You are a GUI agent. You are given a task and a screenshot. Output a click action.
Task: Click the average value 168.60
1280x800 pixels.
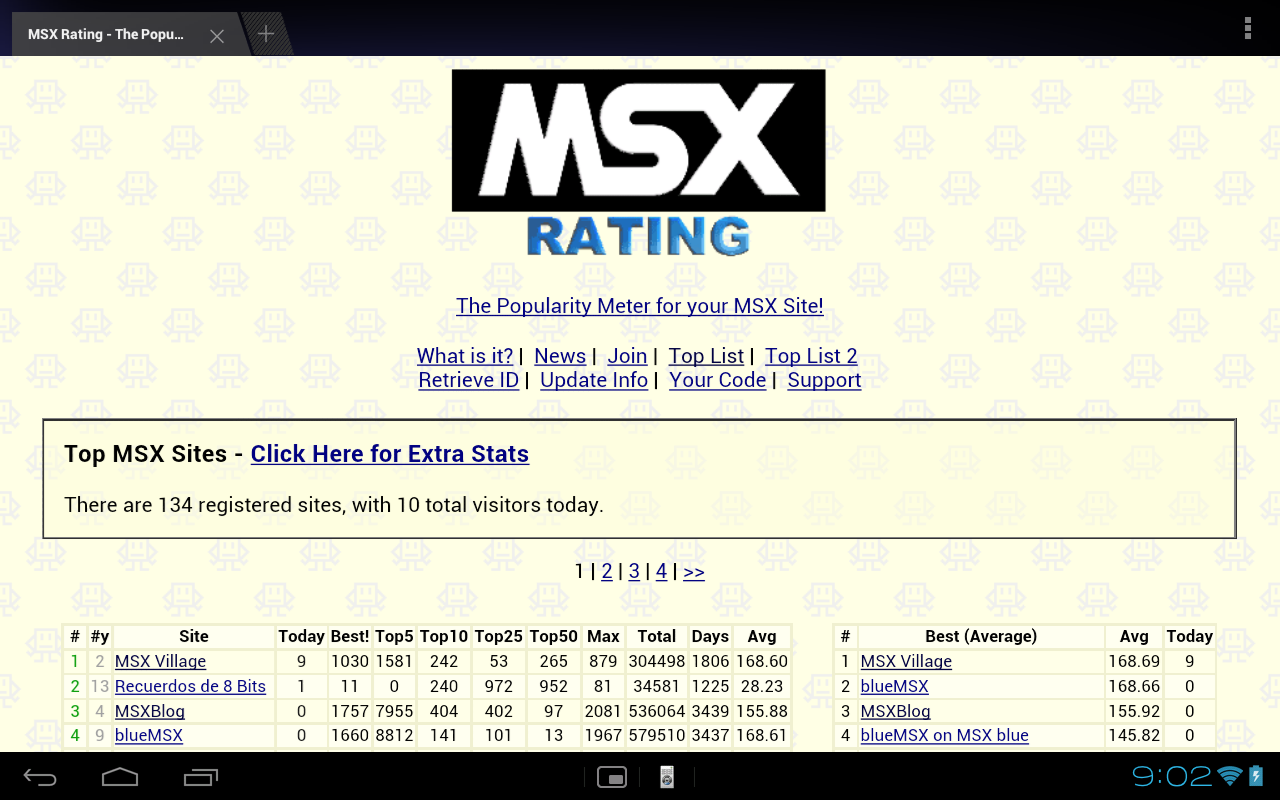(x=762, y=661)
